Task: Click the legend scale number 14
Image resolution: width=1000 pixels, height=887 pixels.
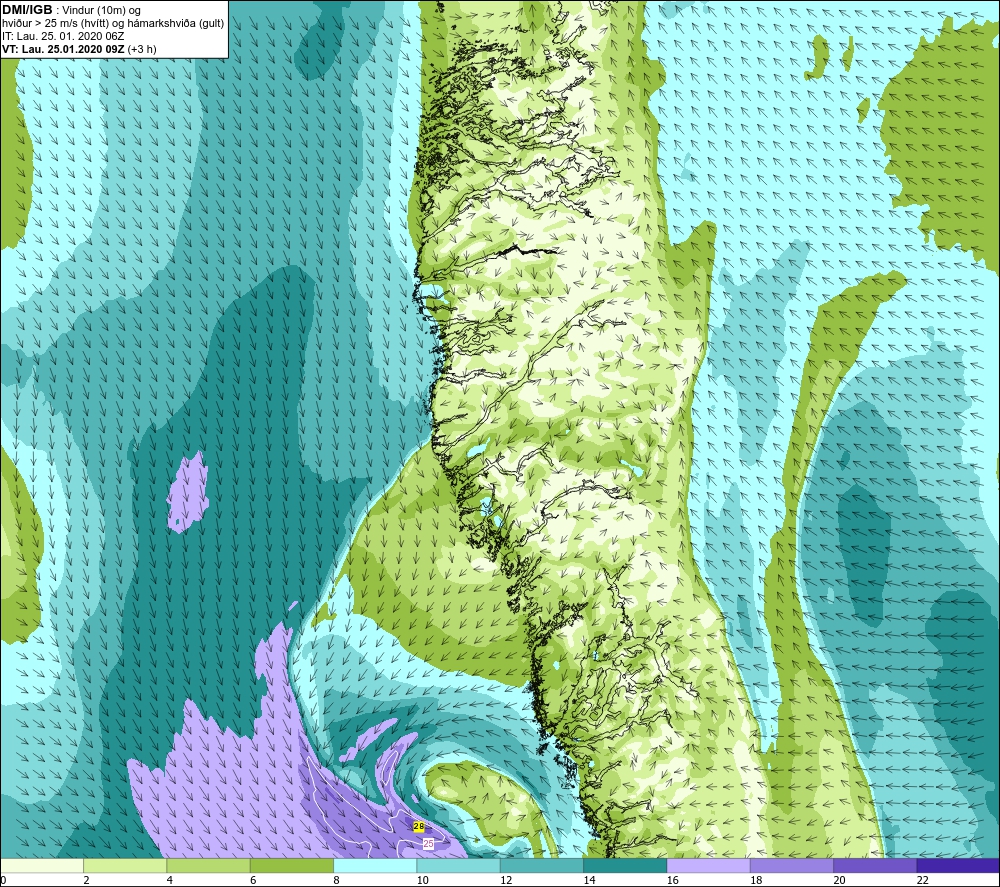Action: click(x=589, y=880)
